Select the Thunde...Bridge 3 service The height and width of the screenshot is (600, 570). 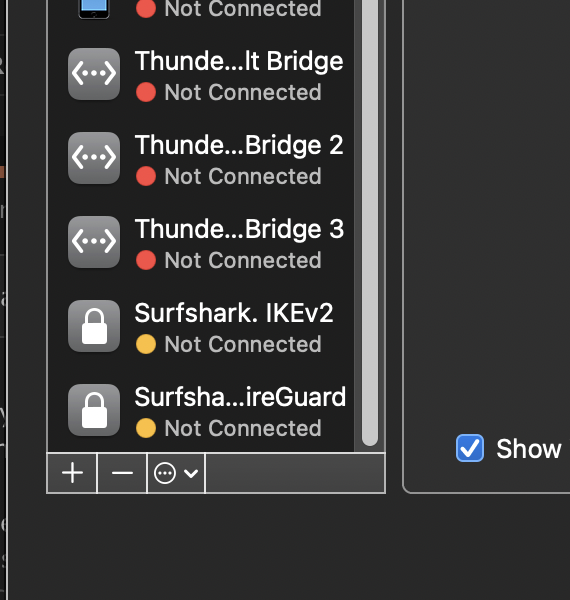point(201,242)
